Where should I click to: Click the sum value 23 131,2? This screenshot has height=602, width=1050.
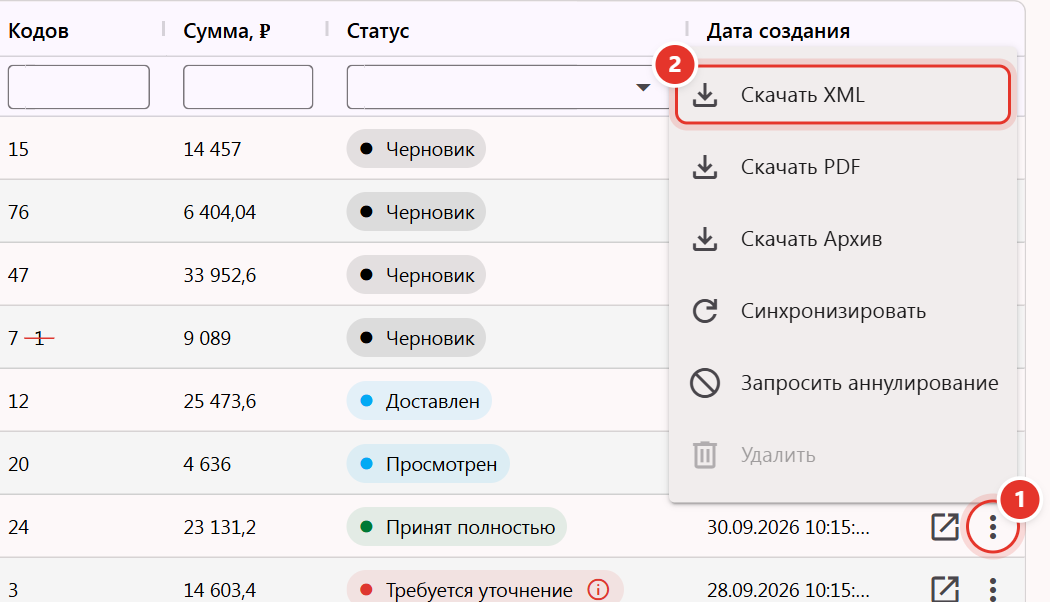click(x=220, y=527)
